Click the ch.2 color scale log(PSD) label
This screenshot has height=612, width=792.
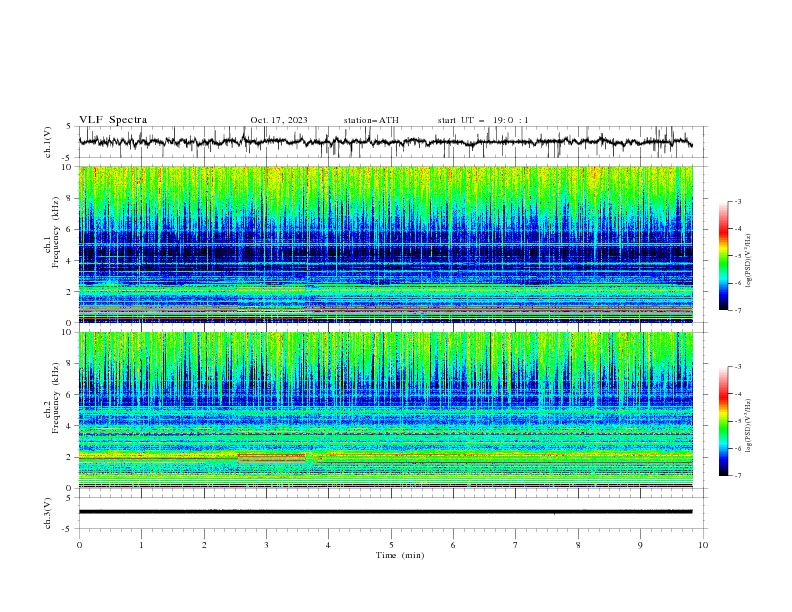click(x=748, y=426)
